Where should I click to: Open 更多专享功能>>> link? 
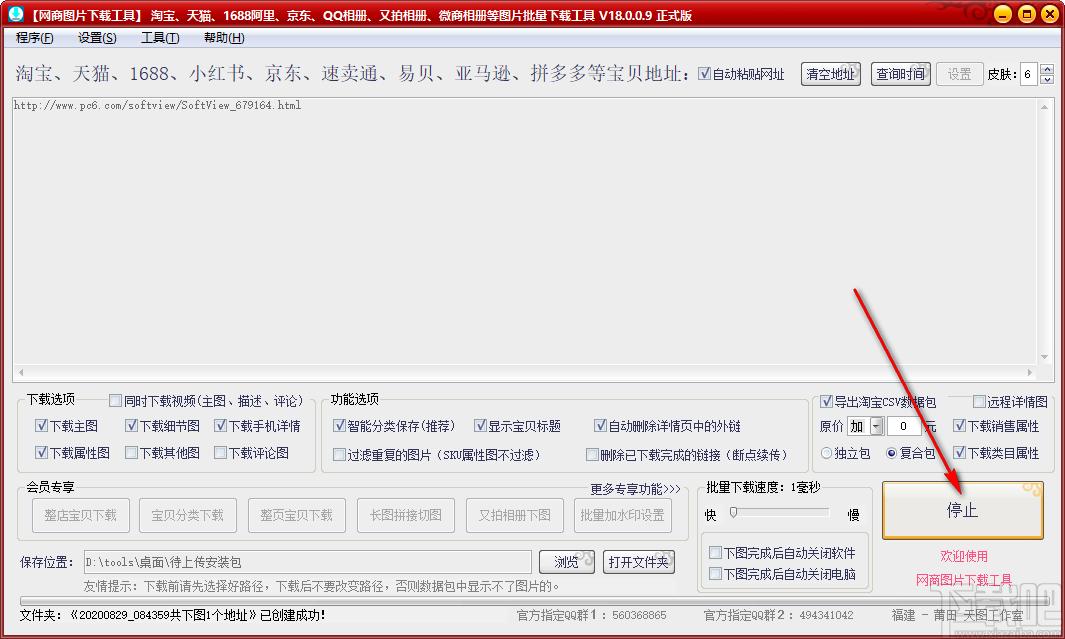635,489
